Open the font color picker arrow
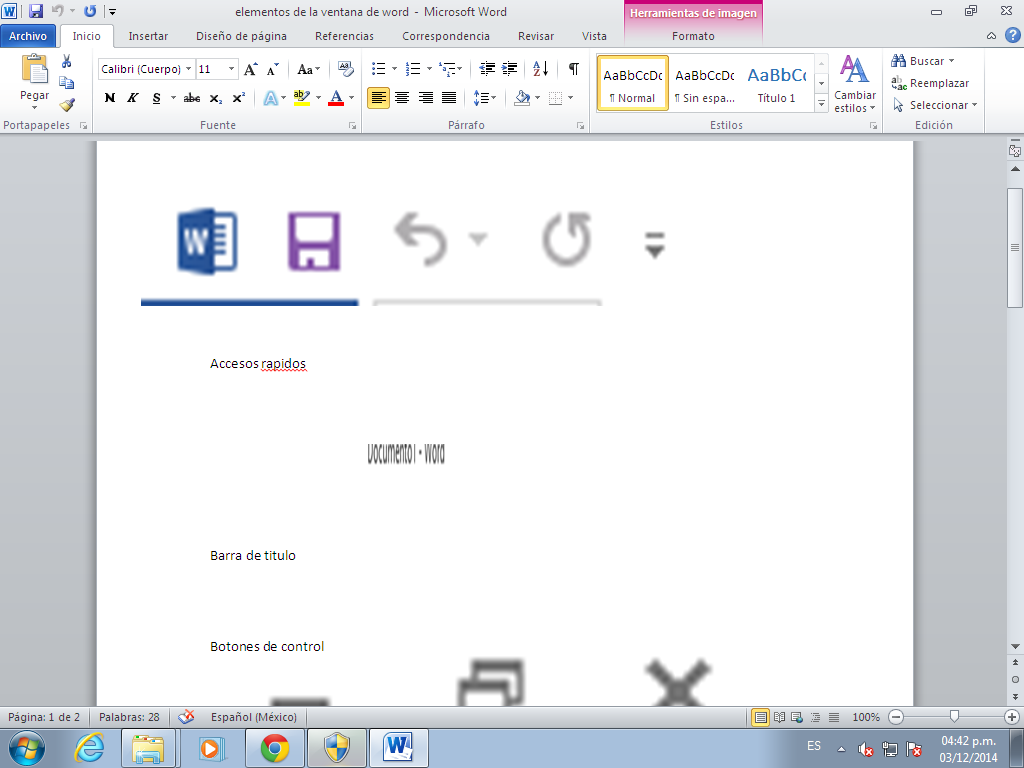This screenshot has width=1024, height=768. pyautogui.click(x=351, y=97)
